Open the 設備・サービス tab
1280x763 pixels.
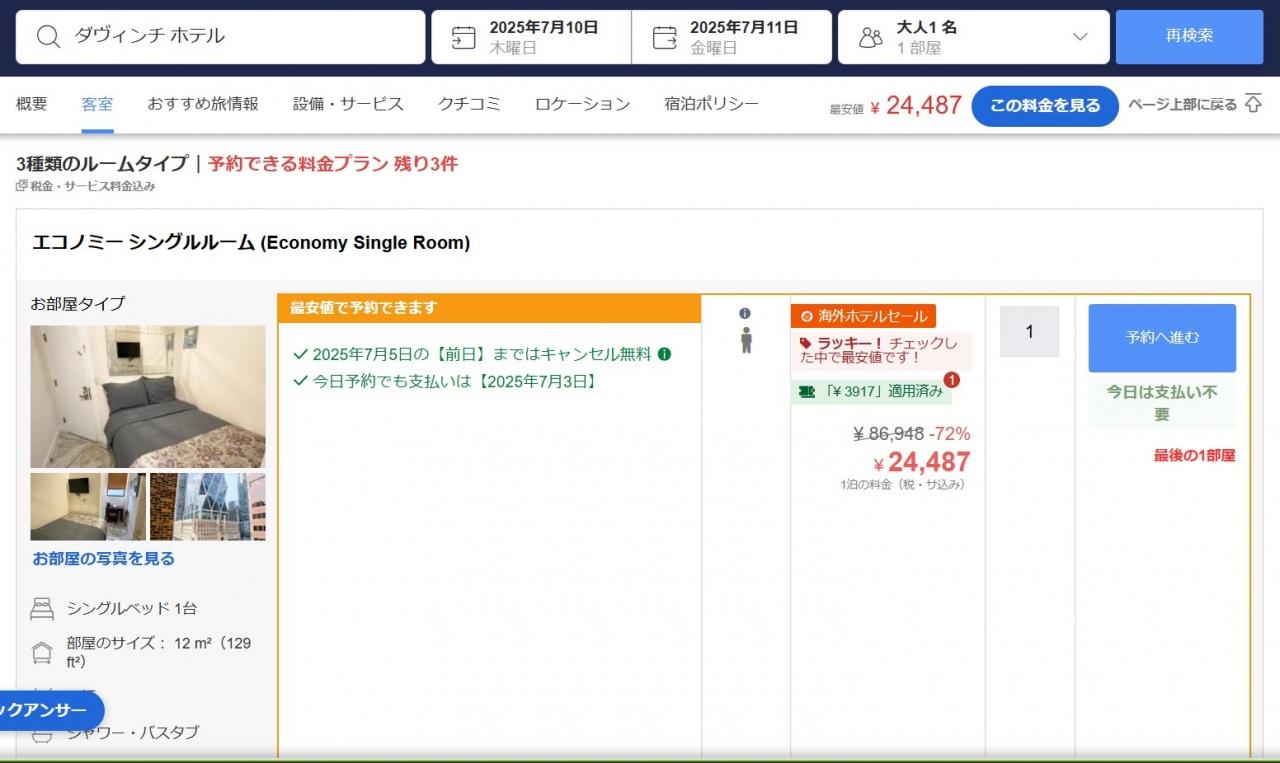click(348, 104)
